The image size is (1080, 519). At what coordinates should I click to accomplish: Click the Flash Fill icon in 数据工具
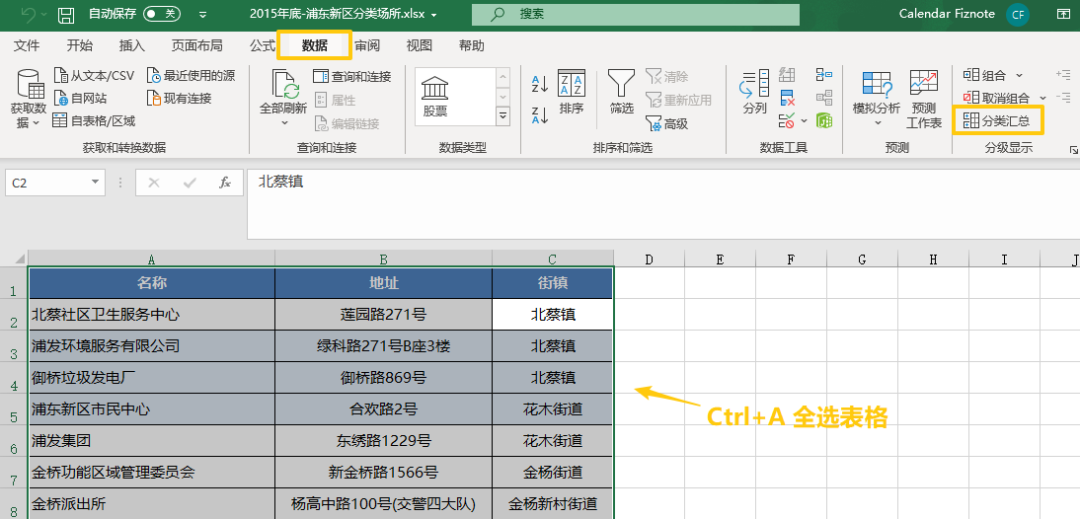787,74
